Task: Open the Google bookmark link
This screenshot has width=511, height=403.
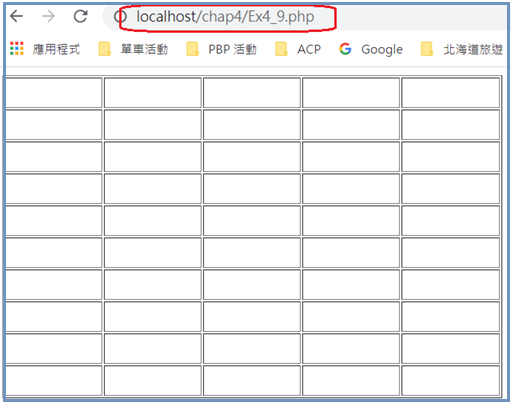Action: coord(382,49)
